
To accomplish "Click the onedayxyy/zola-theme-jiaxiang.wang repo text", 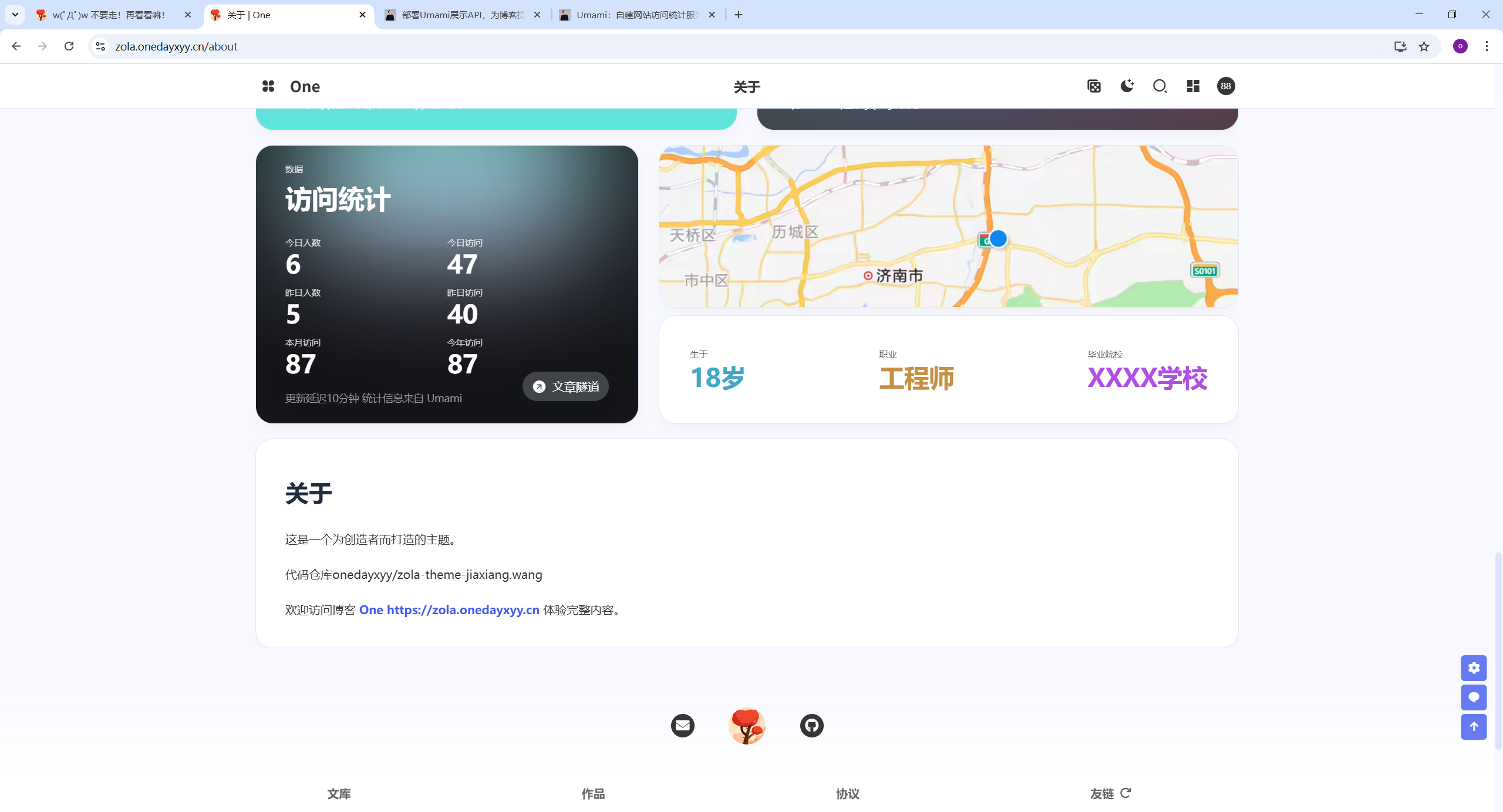I will 437,575.
